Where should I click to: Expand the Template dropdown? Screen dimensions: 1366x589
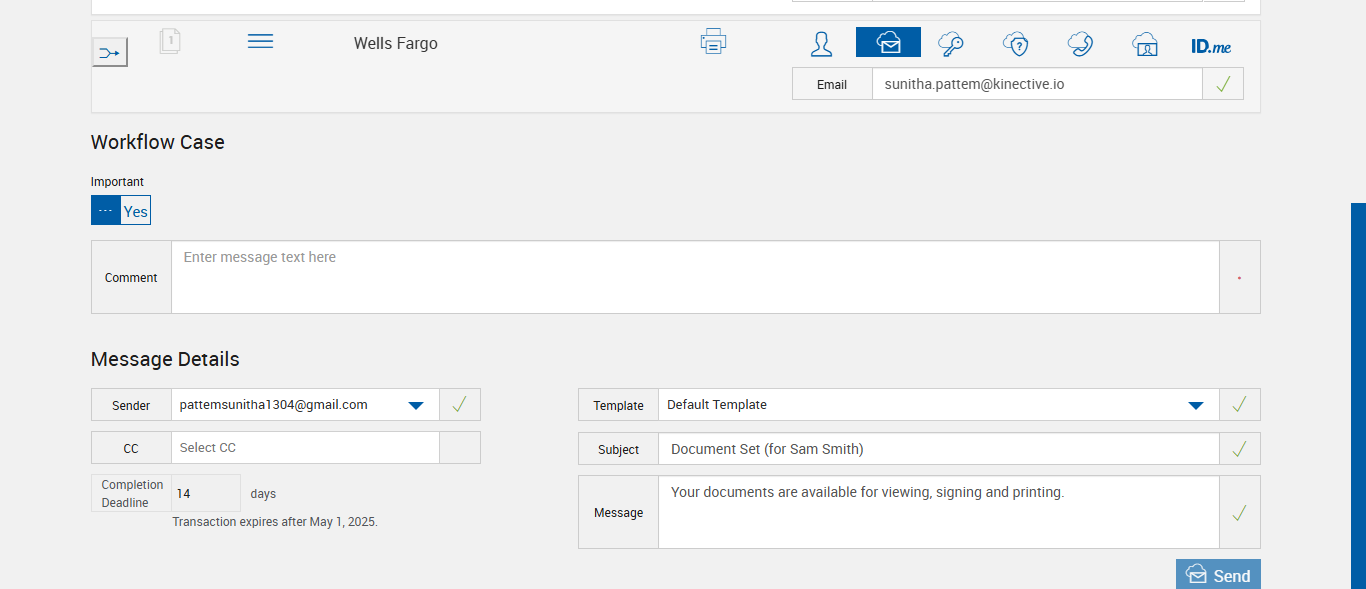pos(1195,405)
